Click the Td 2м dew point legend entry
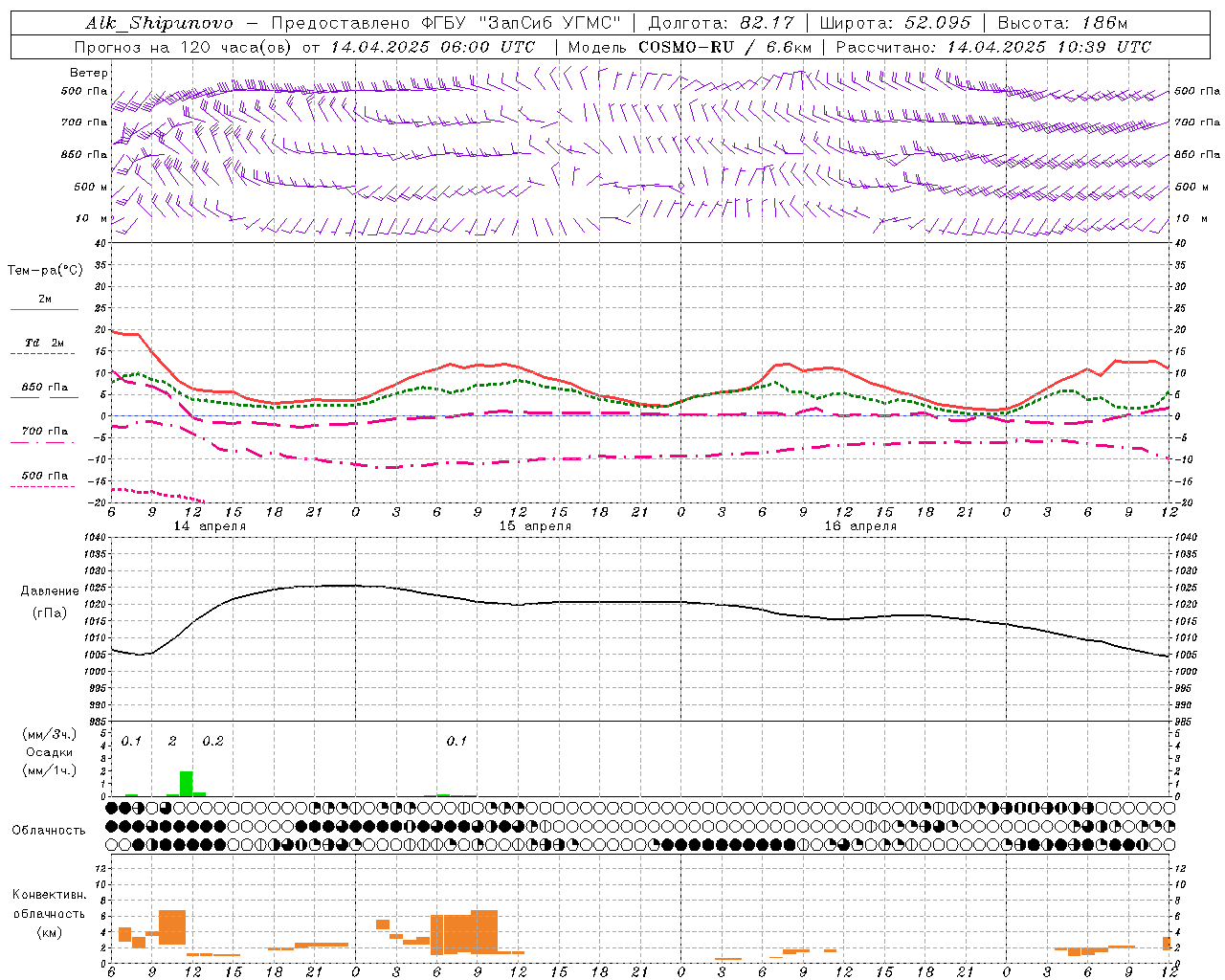The image size is (1225, 980). [x=45, y=343]
